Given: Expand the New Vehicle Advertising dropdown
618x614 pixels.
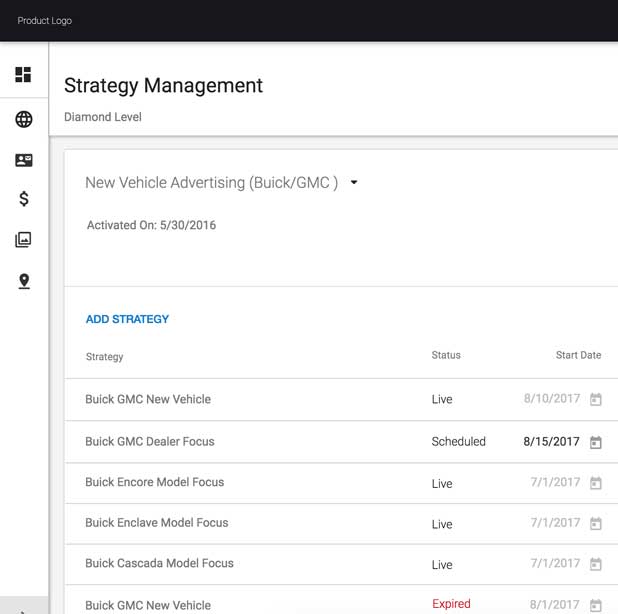Looking at the screenshot, I should click(354, 183).
